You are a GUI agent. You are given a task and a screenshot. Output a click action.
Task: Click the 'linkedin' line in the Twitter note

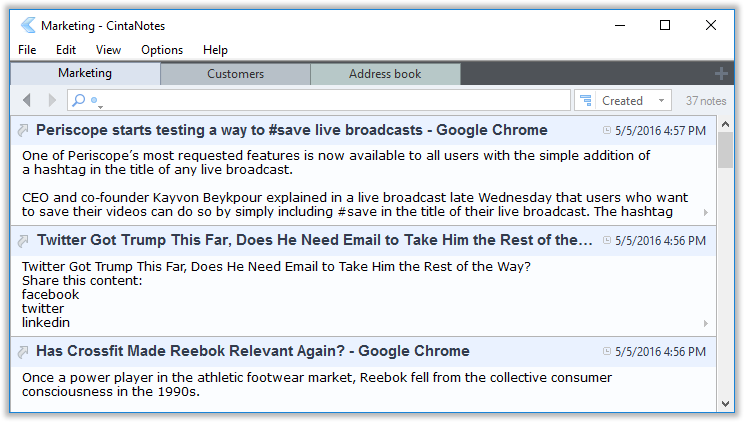46,322
